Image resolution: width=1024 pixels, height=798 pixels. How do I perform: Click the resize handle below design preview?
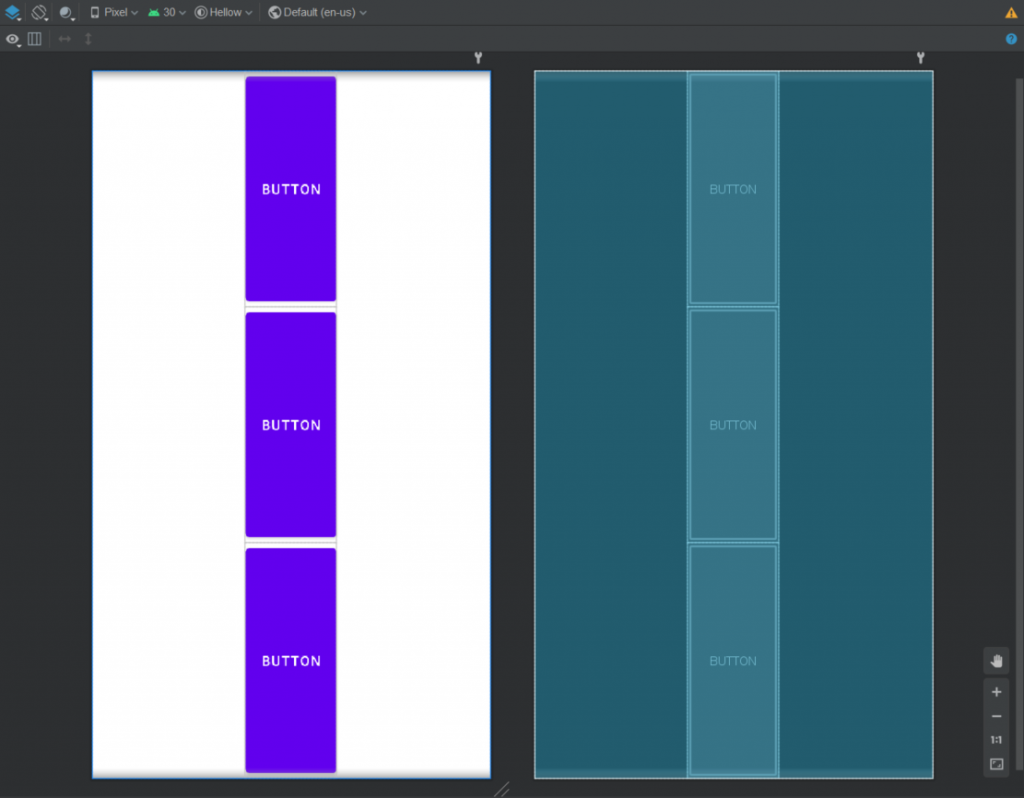(x=502, y=790)
